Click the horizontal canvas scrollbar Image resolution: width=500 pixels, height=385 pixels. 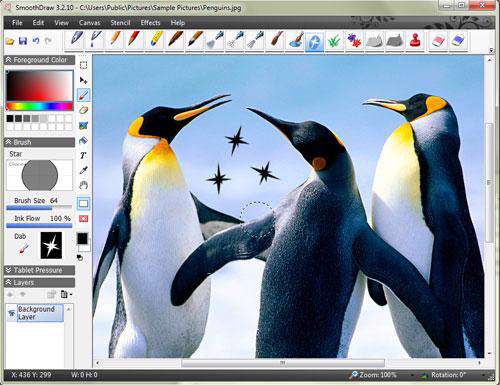[x=283, y=363]
